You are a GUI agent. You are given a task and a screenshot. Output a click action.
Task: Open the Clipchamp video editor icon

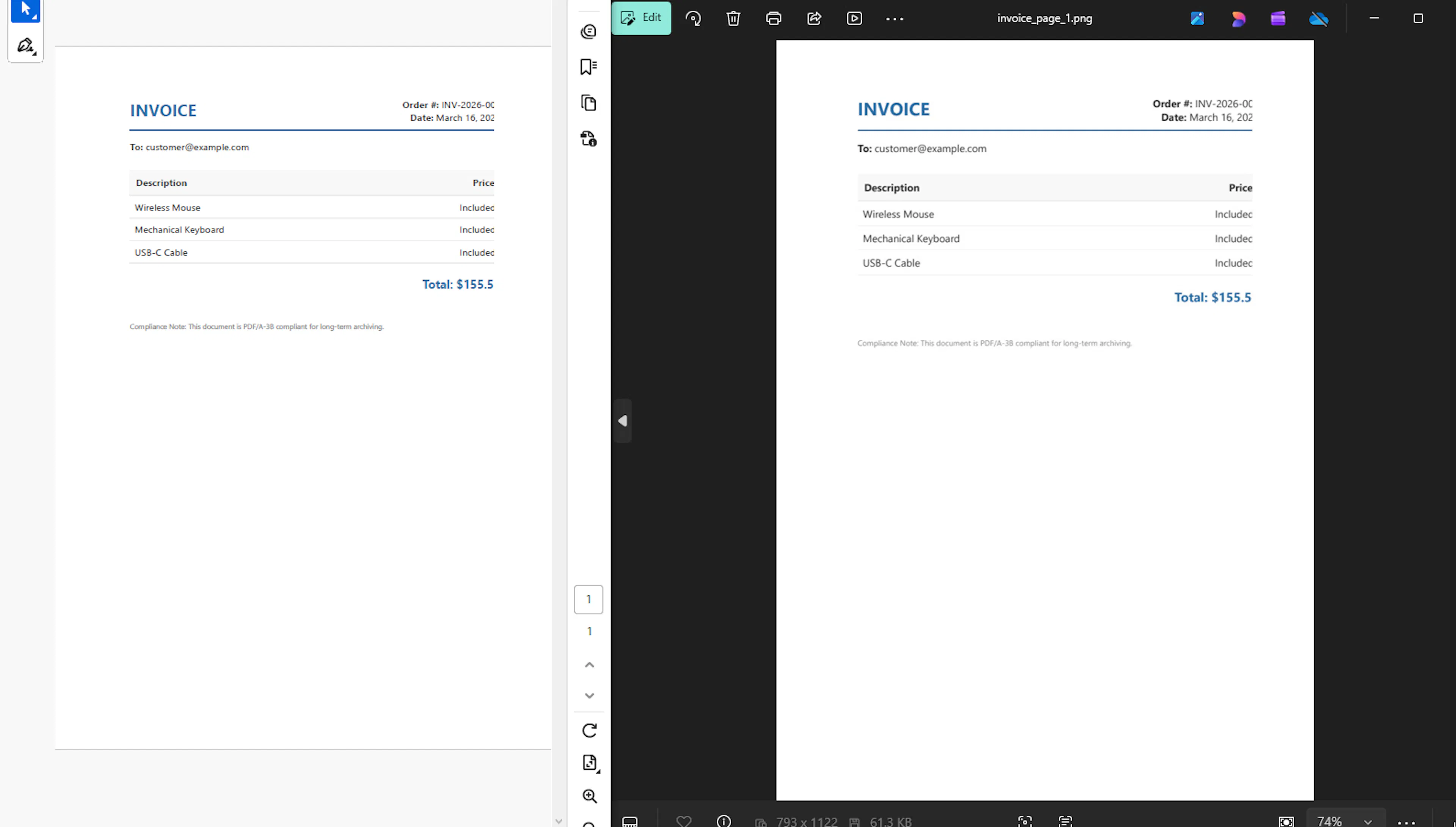click(x=1278, y=19)
